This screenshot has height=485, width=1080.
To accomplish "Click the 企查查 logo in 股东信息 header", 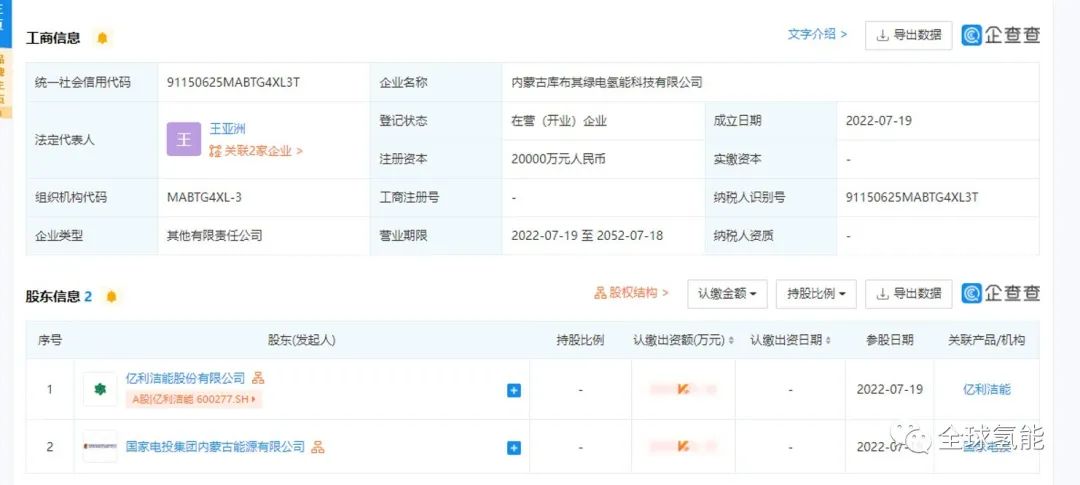I will (x=1001, y=293).
